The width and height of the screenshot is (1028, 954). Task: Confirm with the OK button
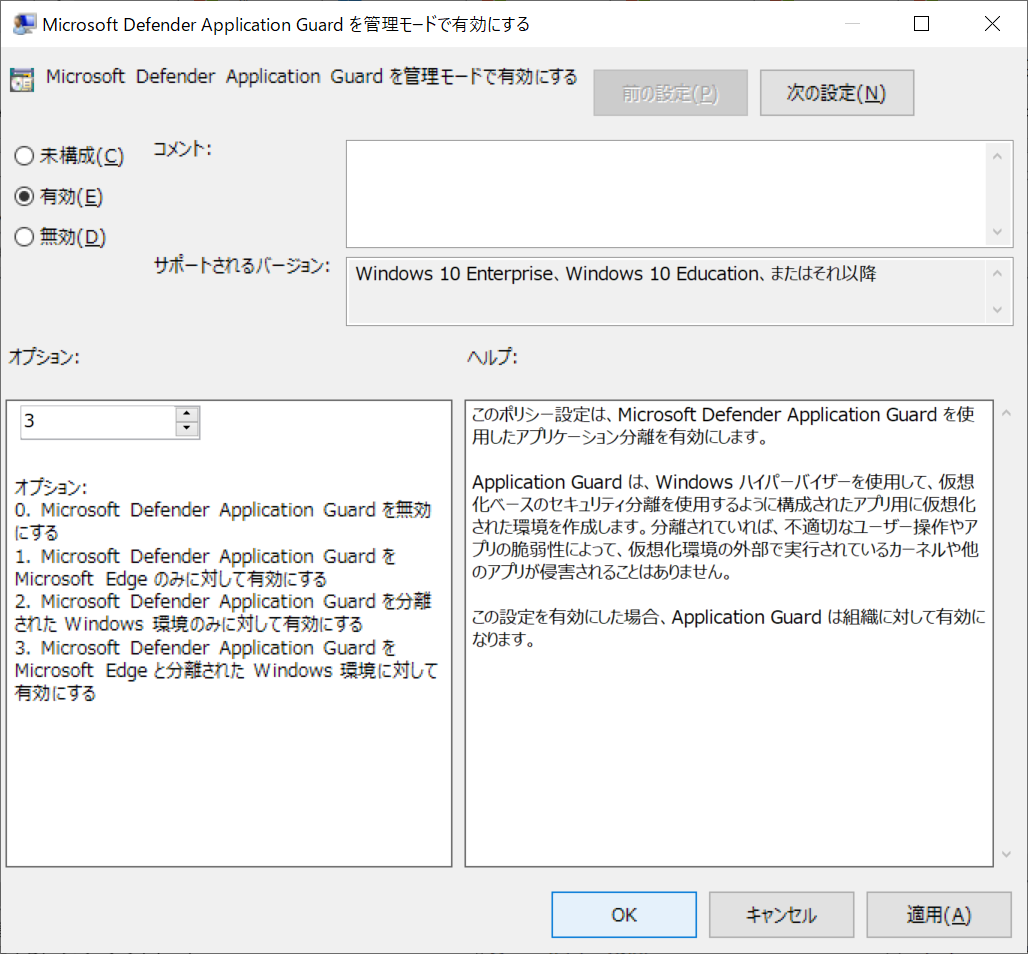(x=623, y=915)
